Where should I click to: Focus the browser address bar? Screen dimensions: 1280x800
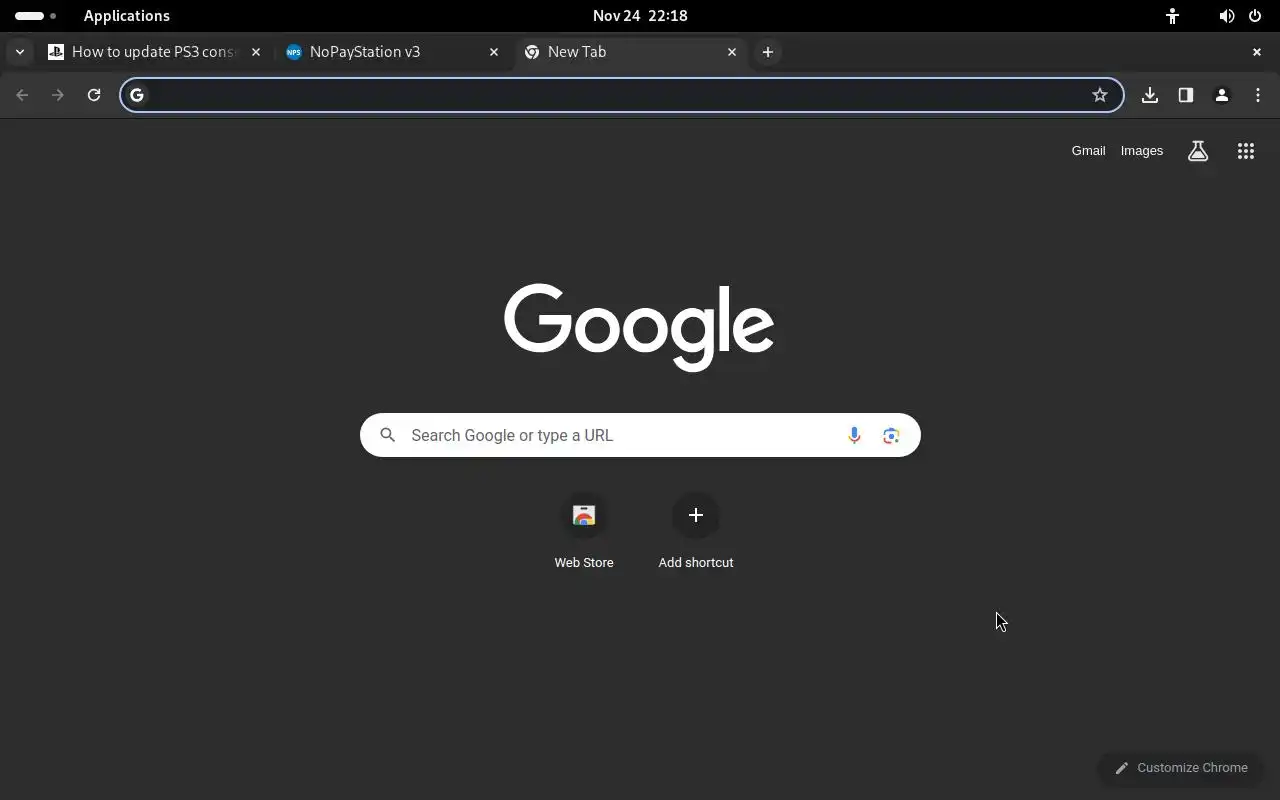[x=622, y=95]
